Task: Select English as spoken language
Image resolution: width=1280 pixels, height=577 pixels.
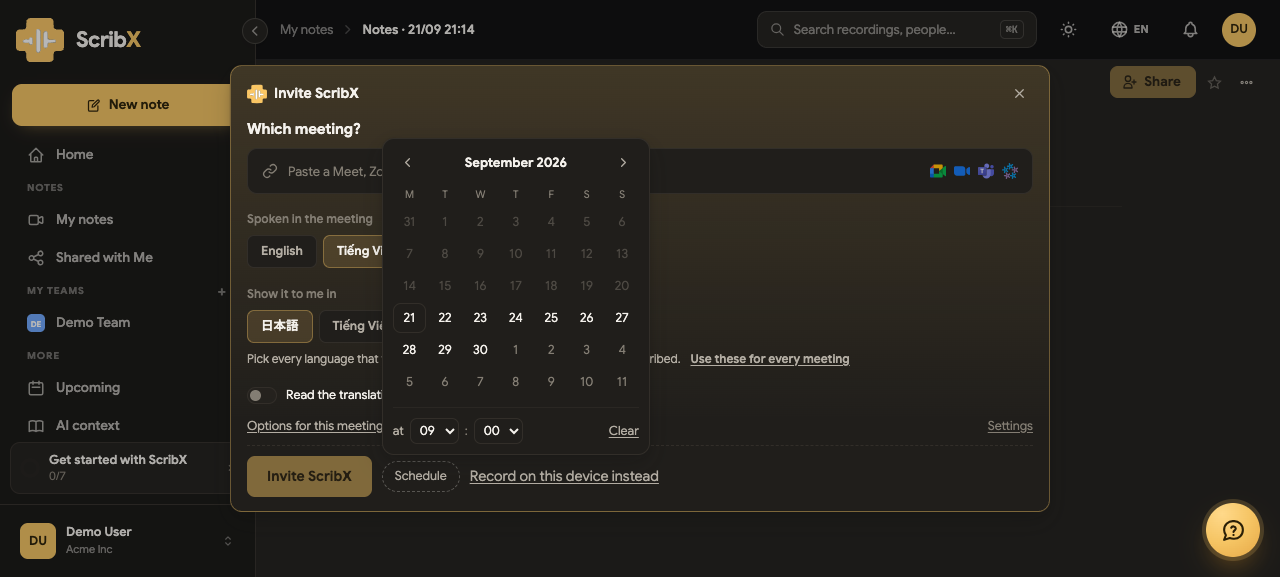Action: [282, 252]
